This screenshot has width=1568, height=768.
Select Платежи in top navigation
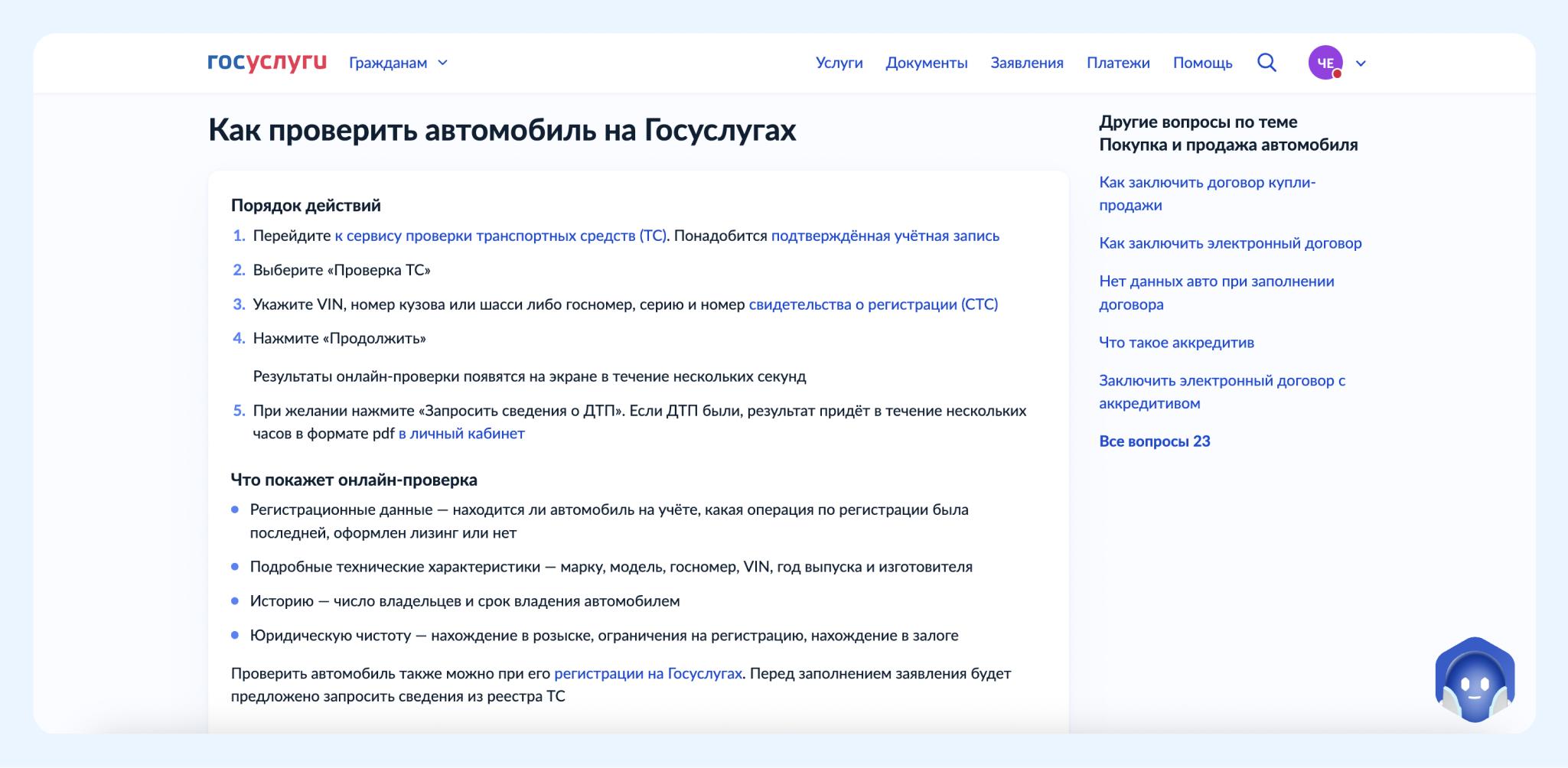pos(1117,63)
